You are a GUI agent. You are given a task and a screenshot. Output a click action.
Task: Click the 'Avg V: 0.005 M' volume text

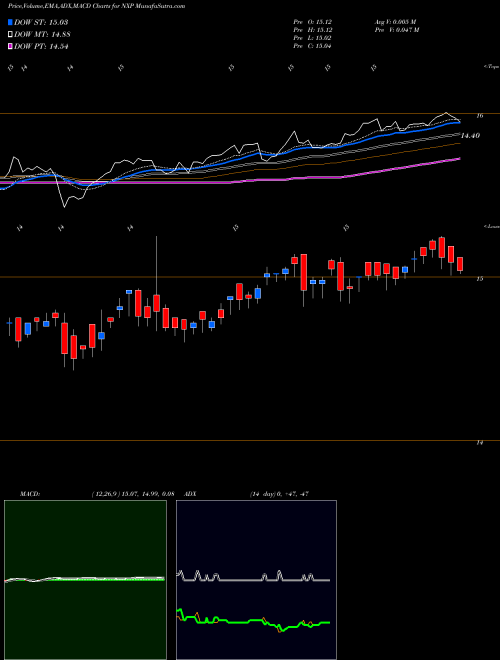tap(395, 21)
